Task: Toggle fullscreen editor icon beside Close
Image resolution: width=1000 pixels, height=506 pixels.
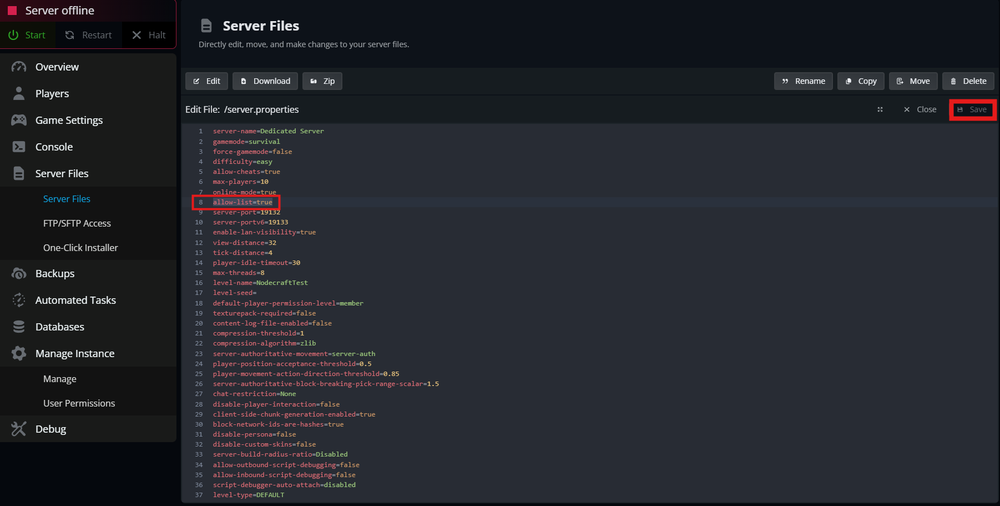Action: tap(880, 110)
